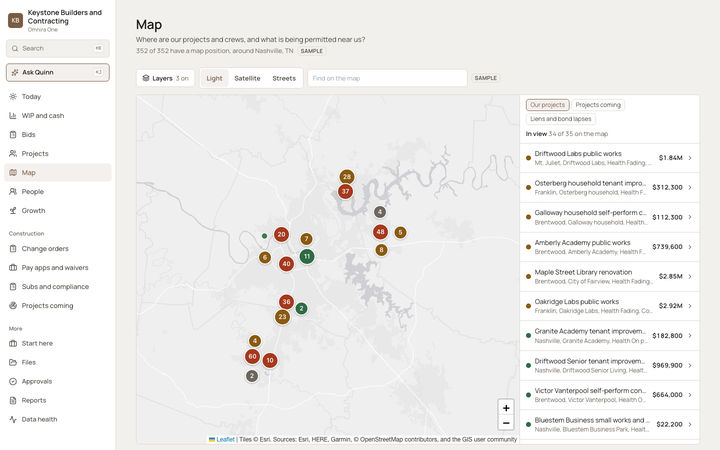Focus the Find on the map field
Viewport: 720px width, 450px height.
388,78
